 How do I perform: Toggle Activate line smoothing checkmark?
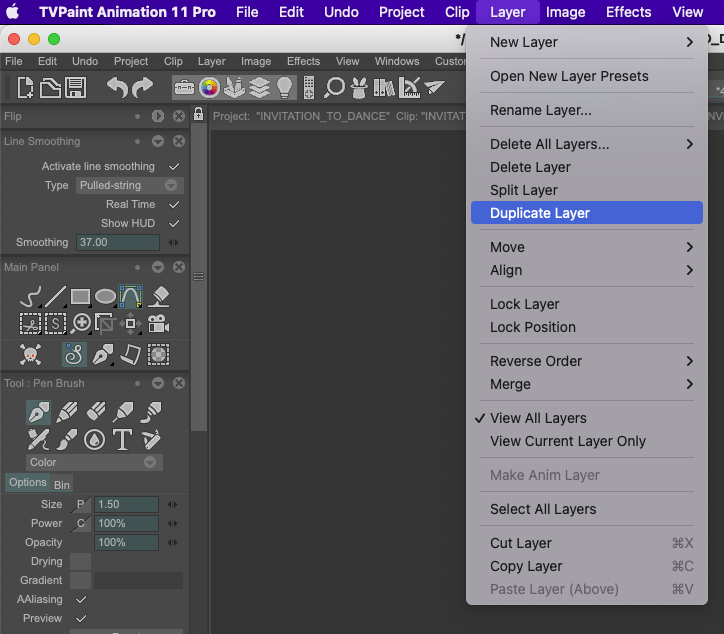click(x=174, y=166)
